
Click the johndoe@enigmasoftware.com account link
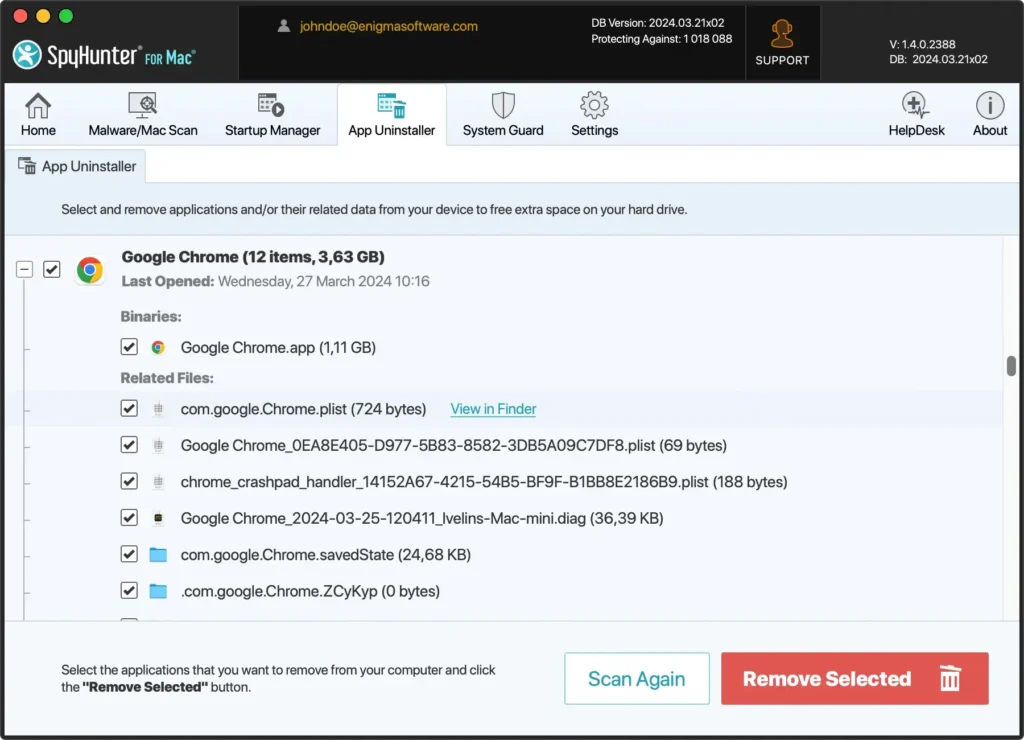pos(389,26)
